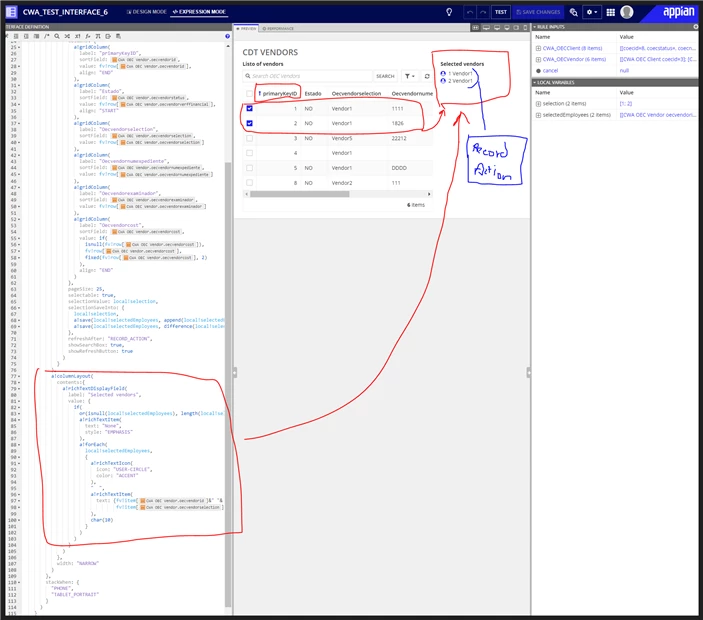703x620 pixels.
Task: Switch to EXPRESSION MODE
Action: click(x=200, y=12)
